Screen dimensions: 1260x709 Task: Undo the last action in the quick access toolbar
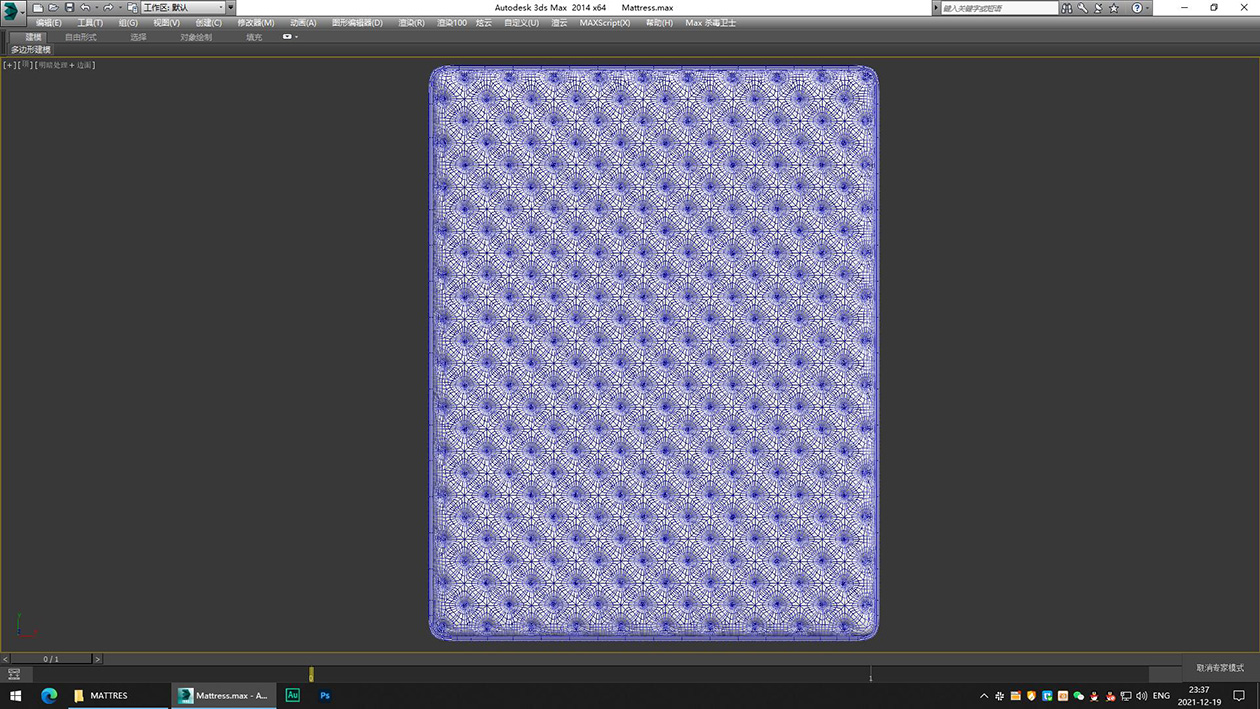[85, 8]
